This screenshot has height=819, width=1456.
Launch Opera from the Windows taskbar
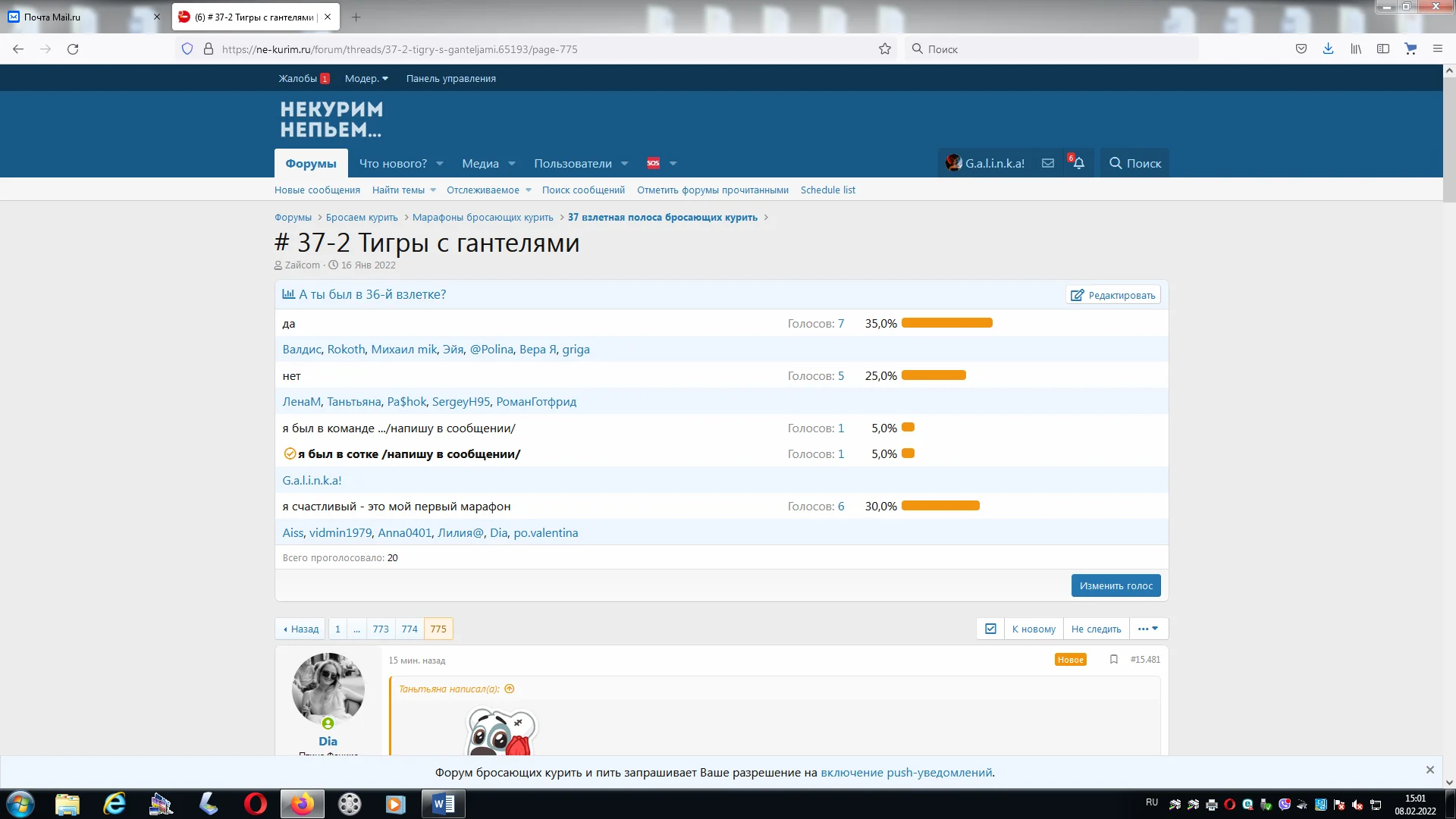[256, 804]
